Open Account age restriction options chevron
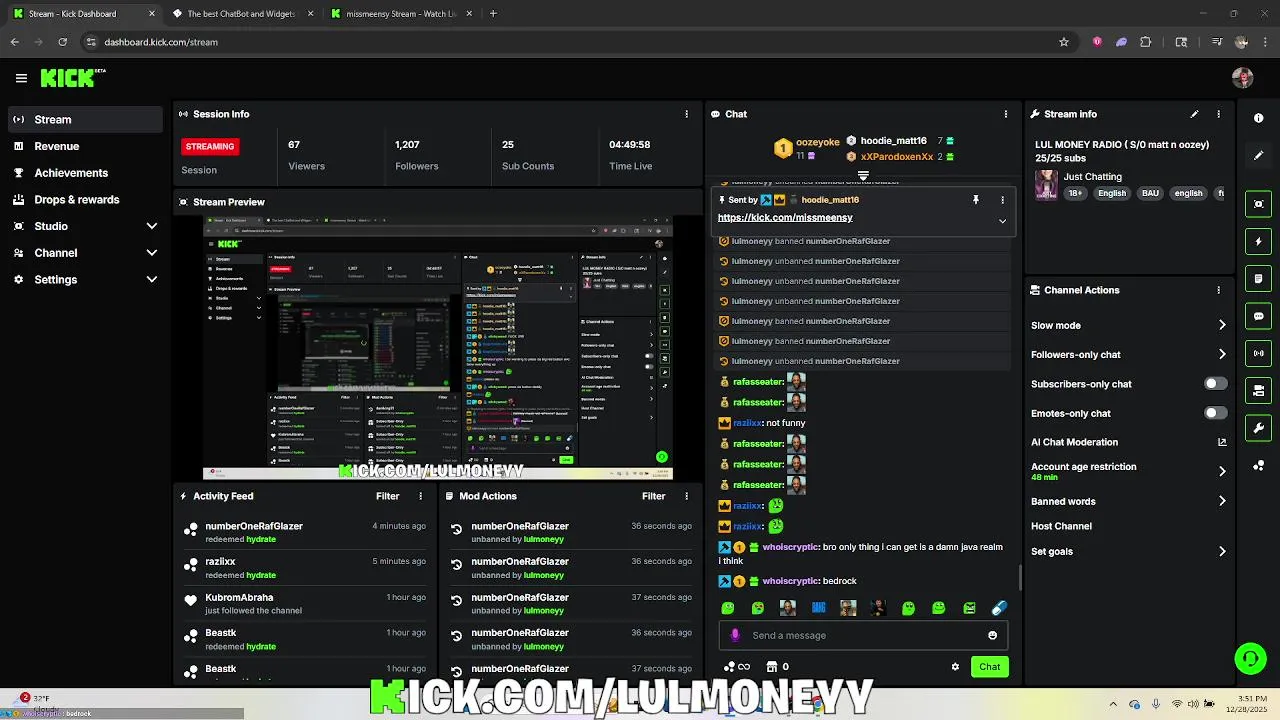The height and width of the screenshot is (720, 1280). pyautogui.click(x=1221, y=471)
